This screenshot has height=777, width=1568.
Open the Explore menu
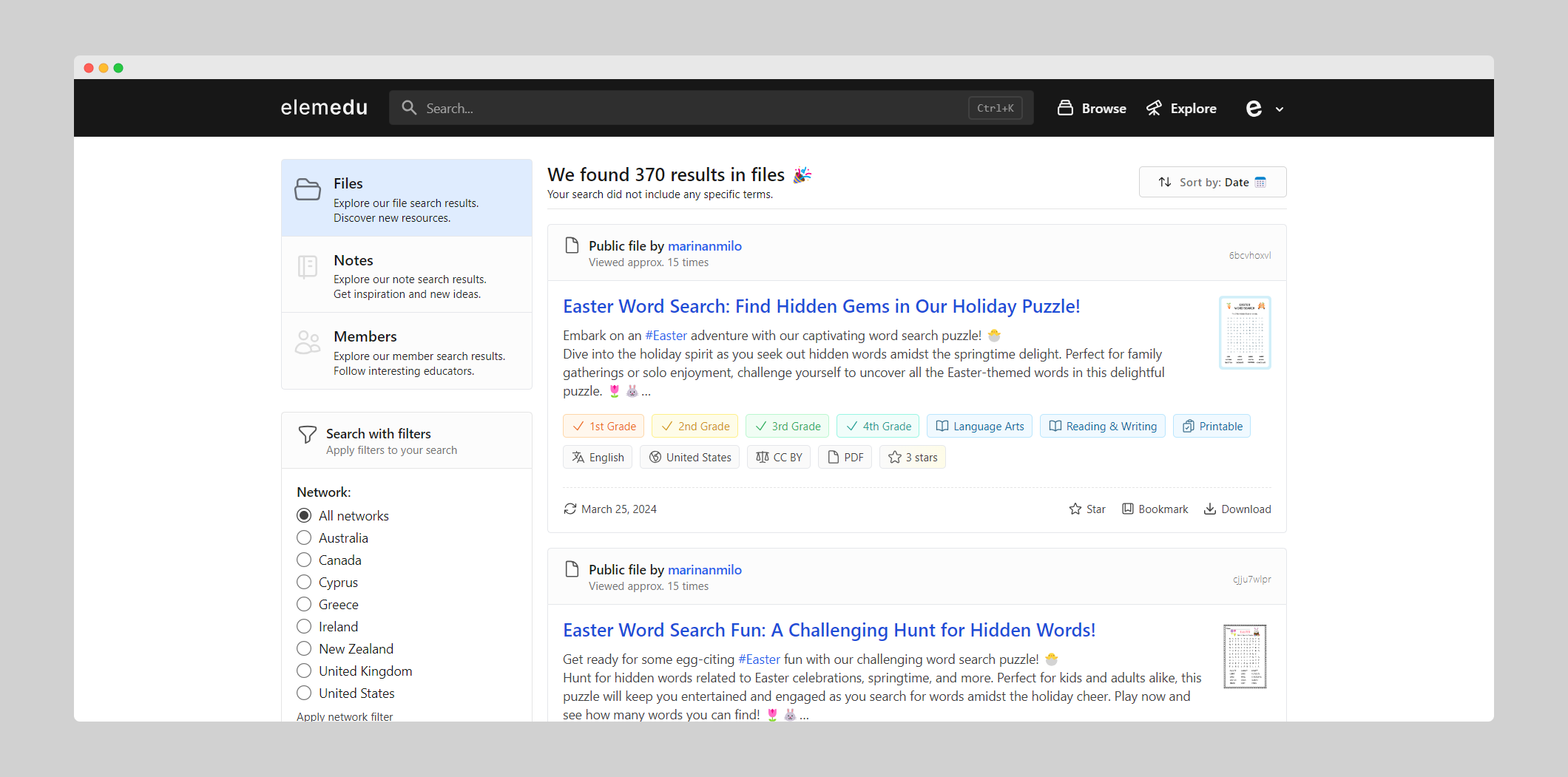coord(1181,108)
